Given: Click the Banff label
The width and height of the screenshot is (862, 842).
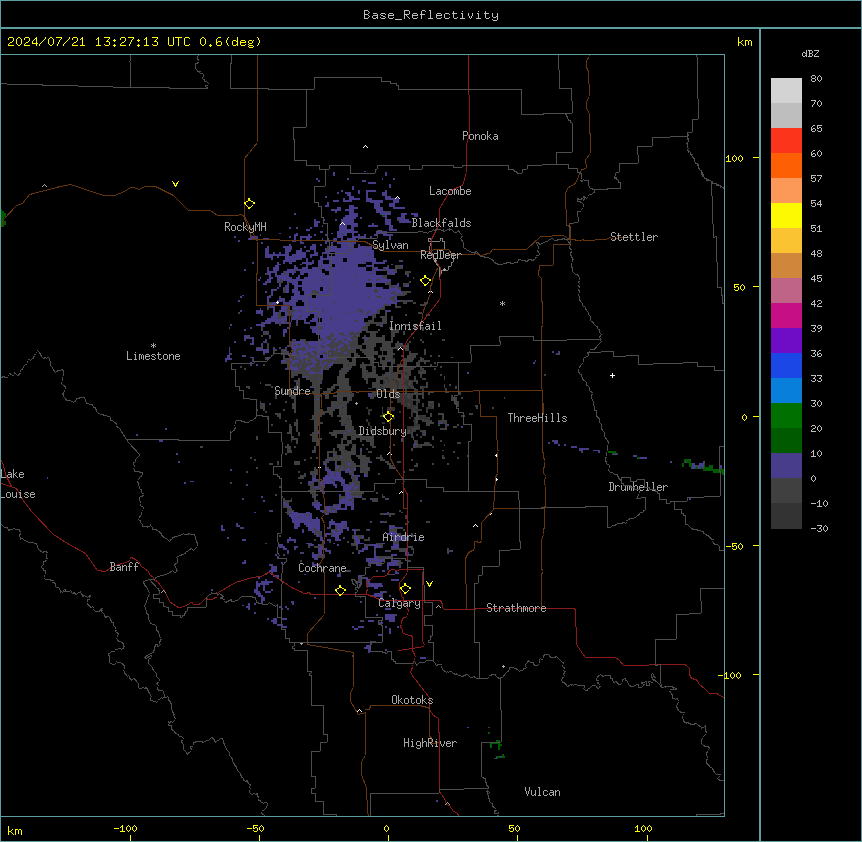Looking at the screenshot, I should [x=124, y=567].
